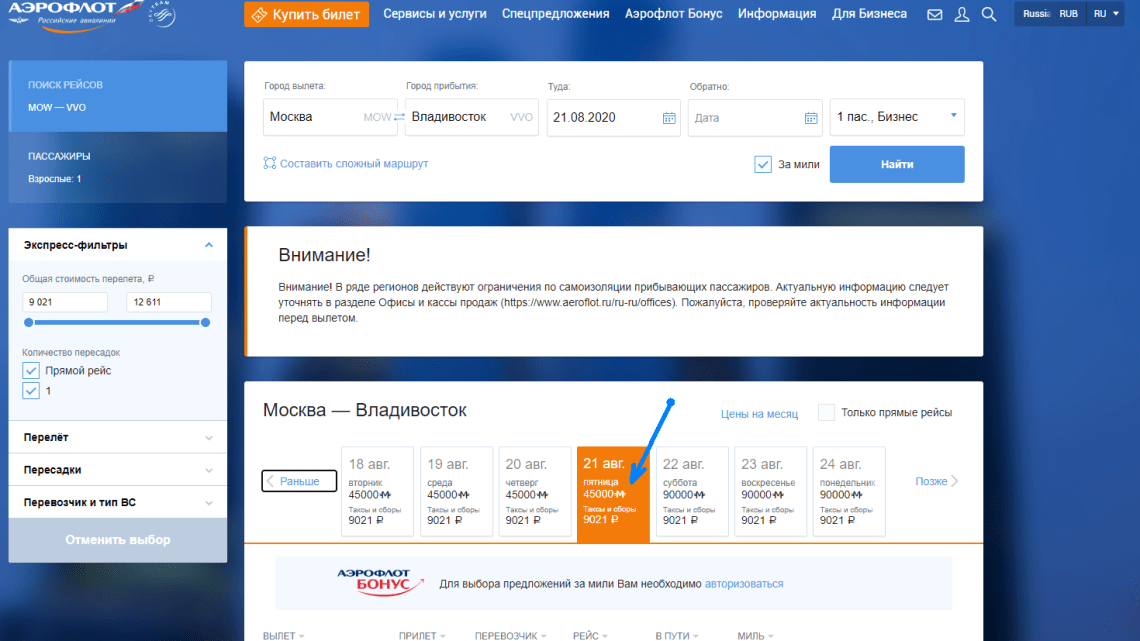
Task: Open the mail envelope icon in header
Action: [x=934, y=15]
